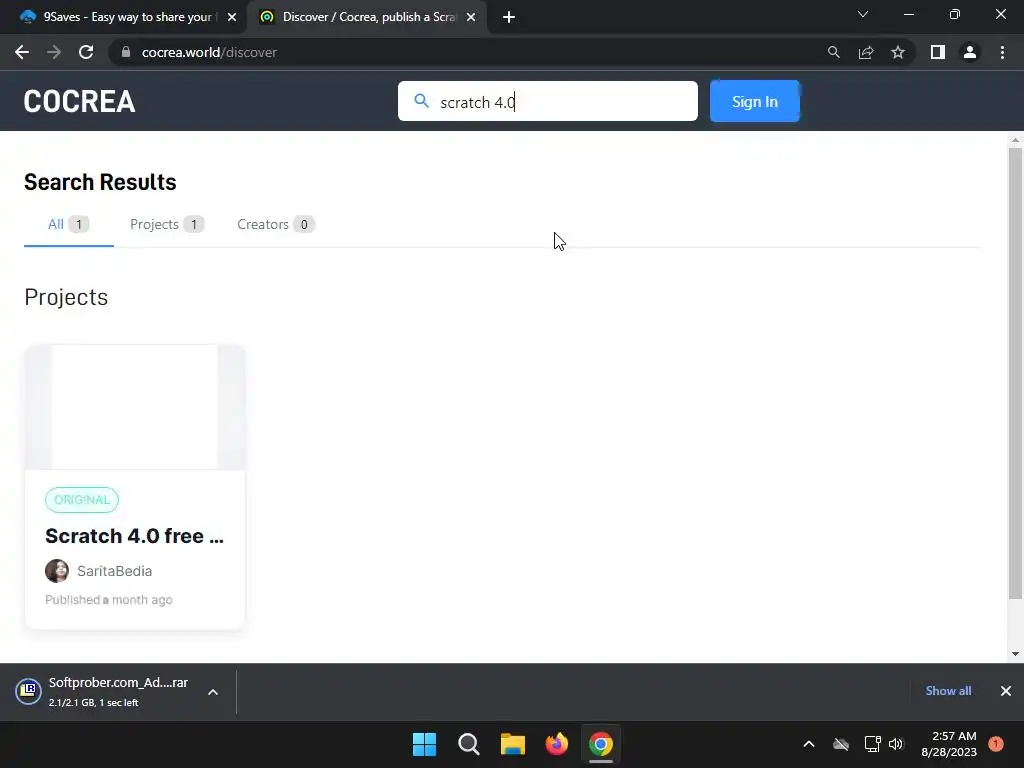Click the scrollbar down arrow

tap(1015, 654)
